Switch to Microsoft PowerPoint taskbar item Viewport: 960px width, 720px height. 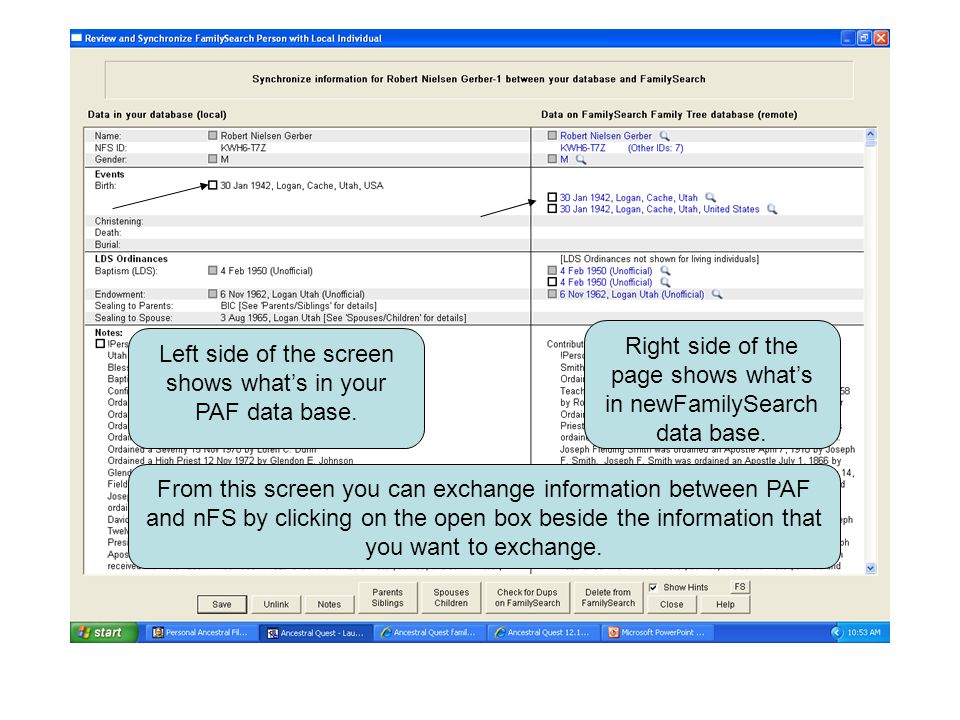(656, 632)
